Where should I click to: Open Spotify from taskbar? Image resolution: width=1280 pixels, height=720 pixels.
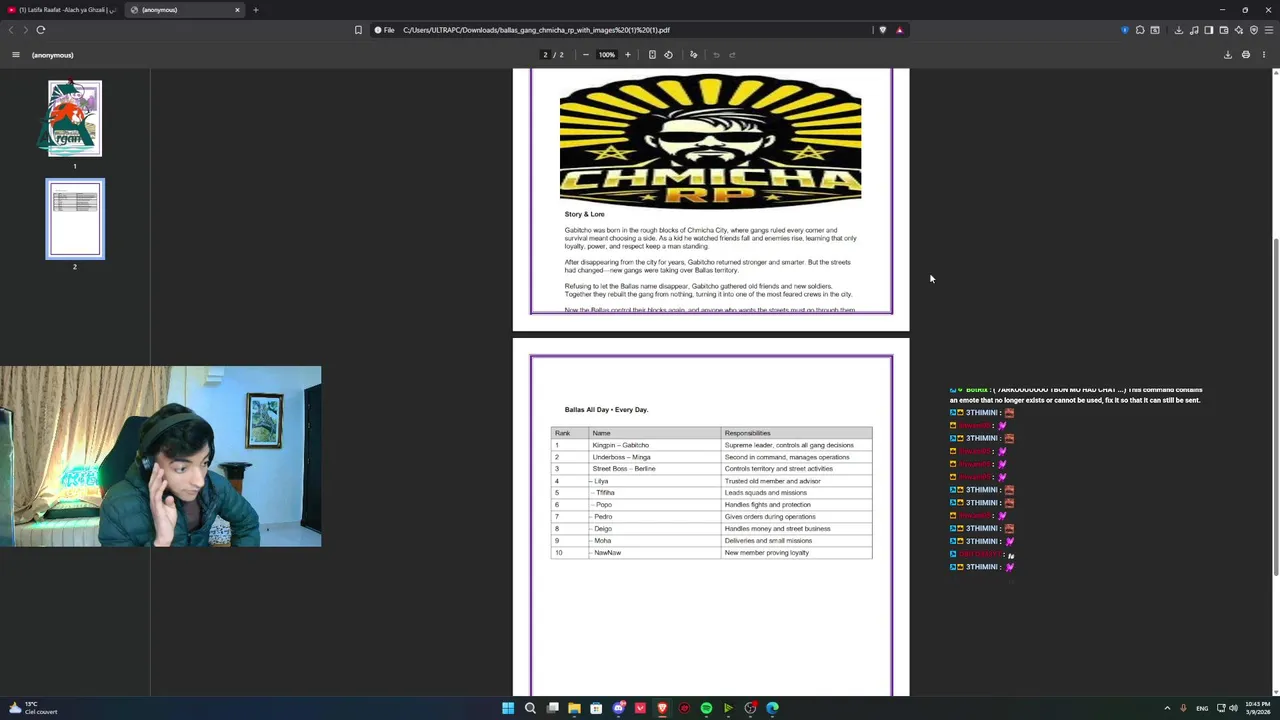click(706, 708)
